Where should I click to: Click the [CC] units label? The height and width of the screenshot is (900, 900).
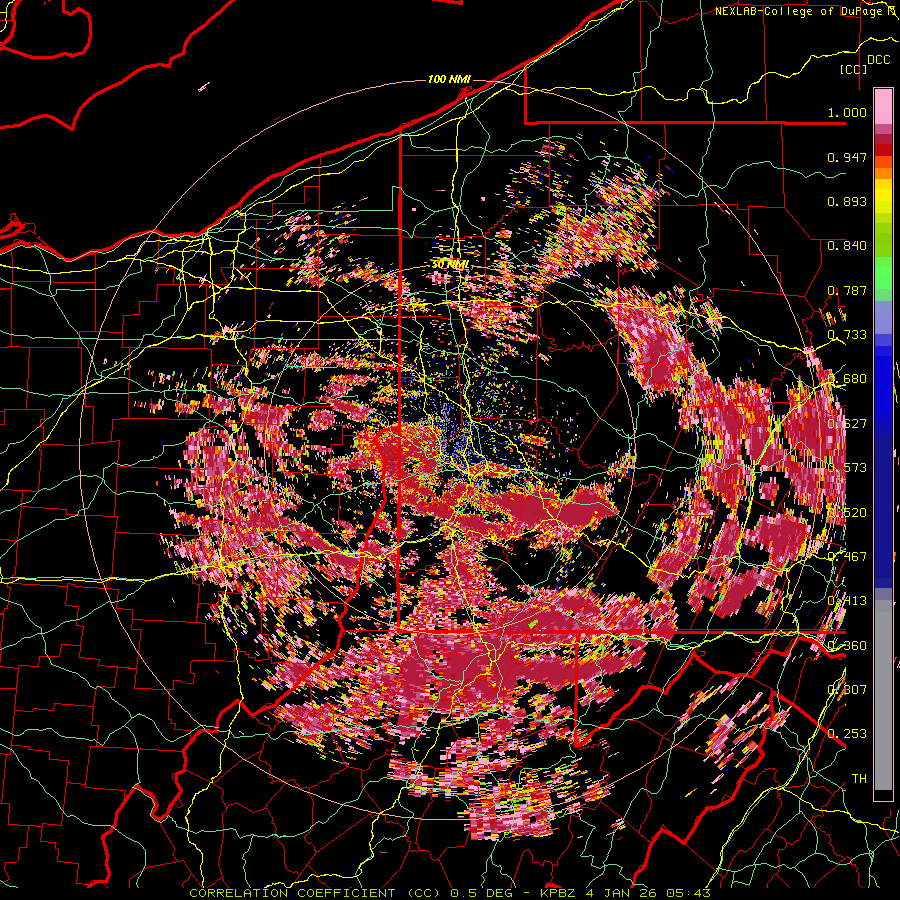[x=854, y=69]
